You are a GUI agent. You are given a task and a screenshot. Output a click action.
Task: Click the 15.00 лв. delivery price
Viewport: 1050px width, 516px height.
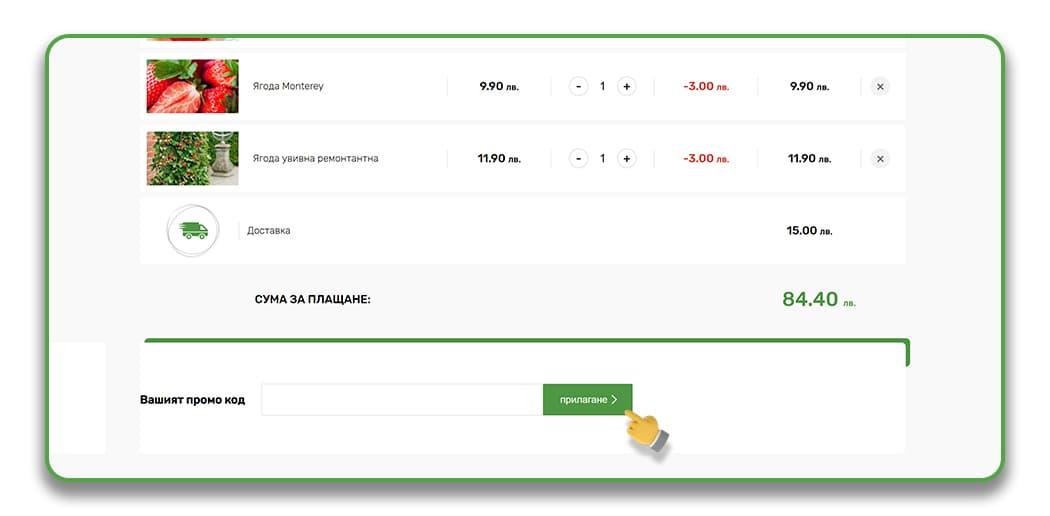(x=809, y=231)
